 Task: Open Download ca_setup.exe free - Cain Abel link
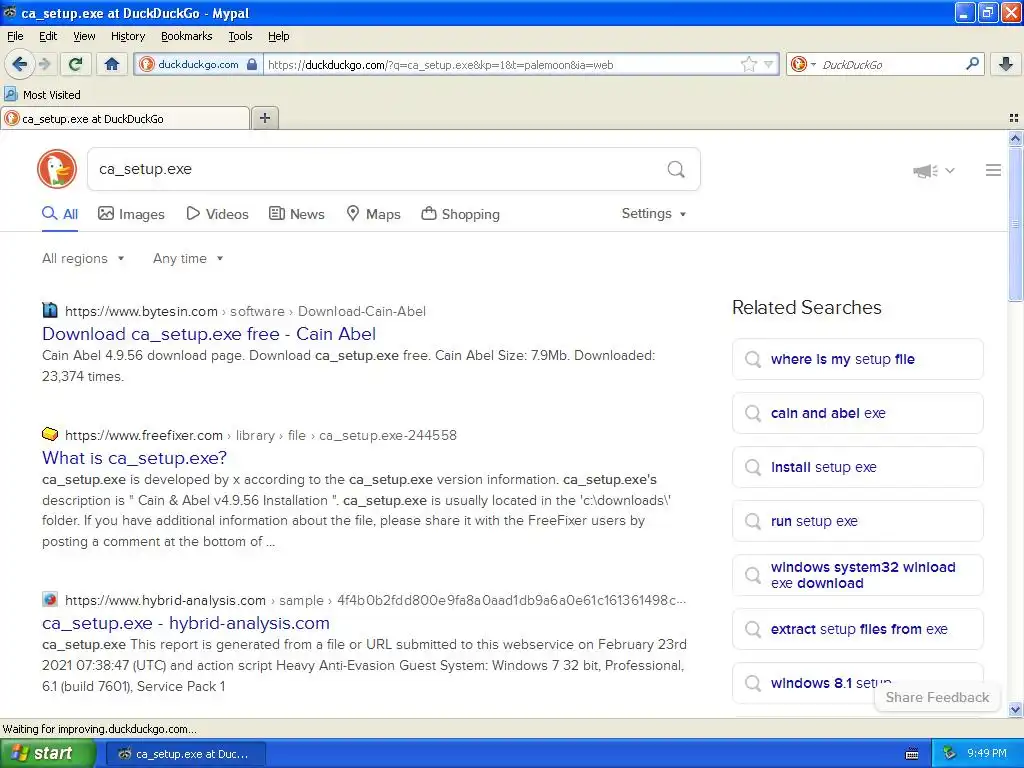tap(209, 334)
